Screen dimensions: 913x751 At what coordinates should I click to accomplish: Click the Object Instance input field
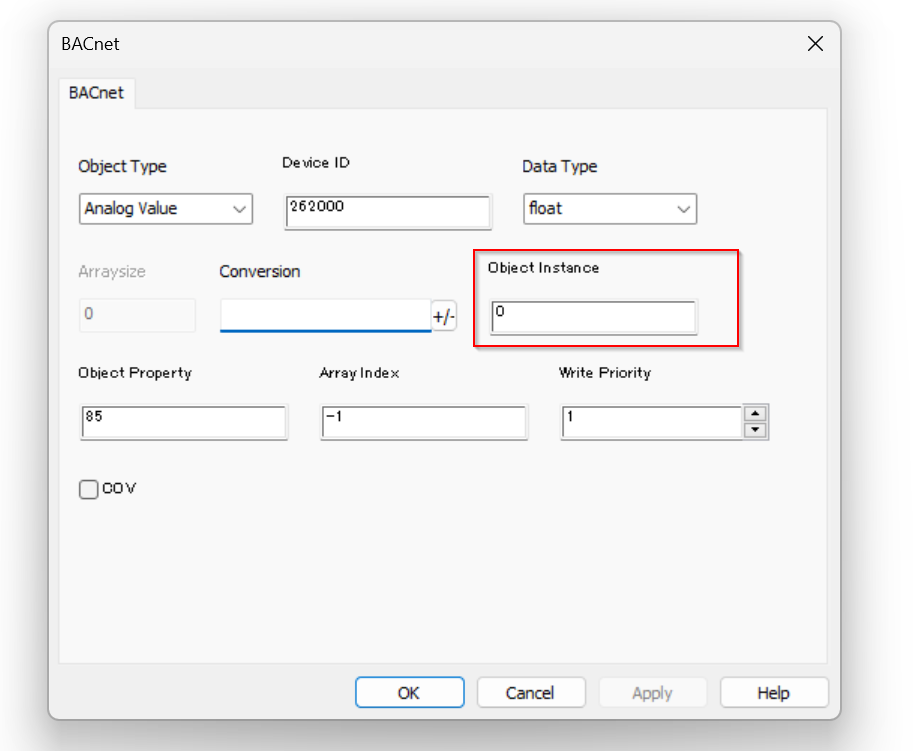point(593,317)
